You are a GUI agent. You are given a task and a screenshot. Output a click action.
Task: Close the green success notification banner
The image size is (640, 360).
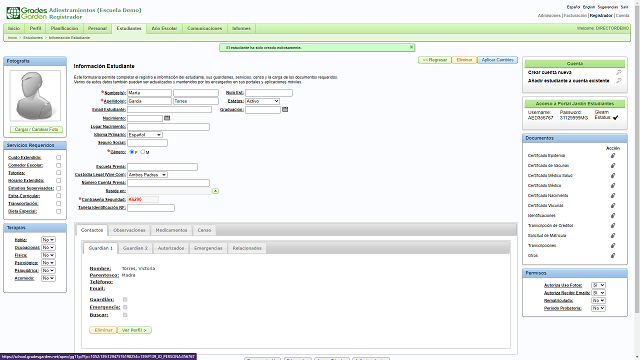[x=411, y=47]
